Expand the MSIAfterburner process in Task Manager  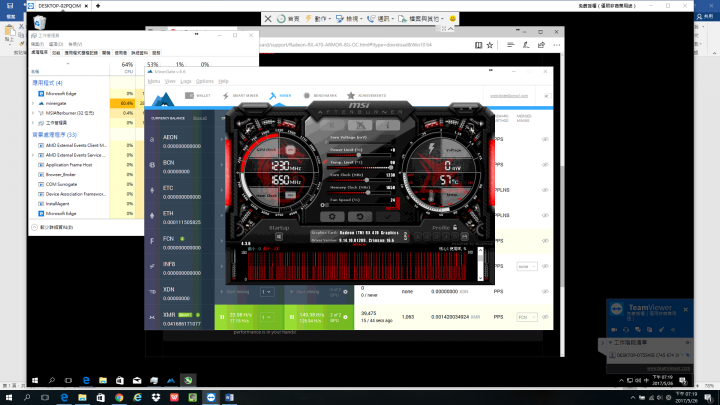(33, 113)
